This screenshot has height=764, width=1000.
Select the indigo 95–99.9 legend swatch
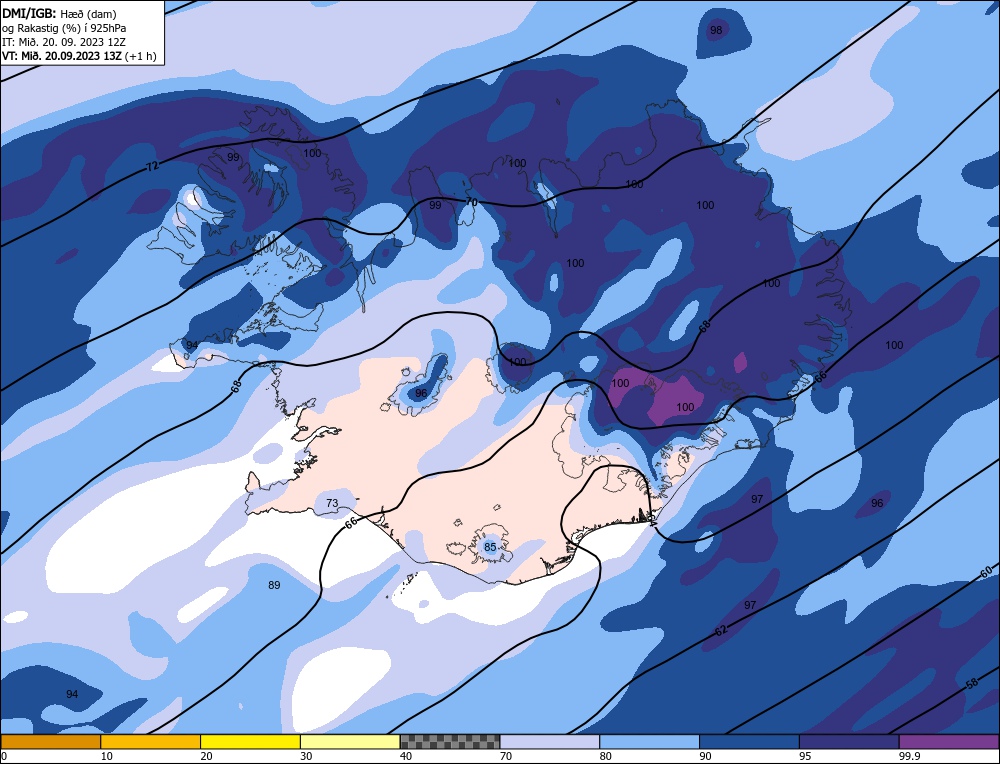click(x=849, y=742)
